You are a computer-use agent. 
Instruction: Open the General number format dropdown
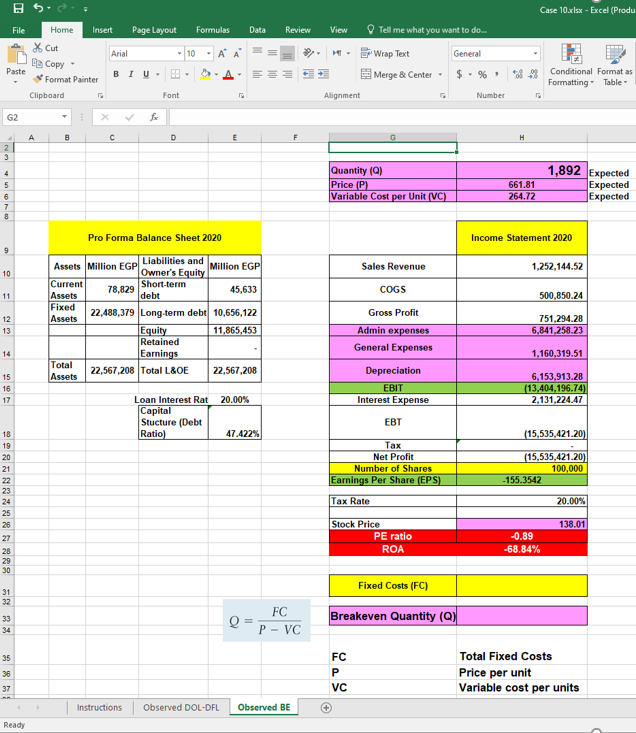(x=536, y=53)
